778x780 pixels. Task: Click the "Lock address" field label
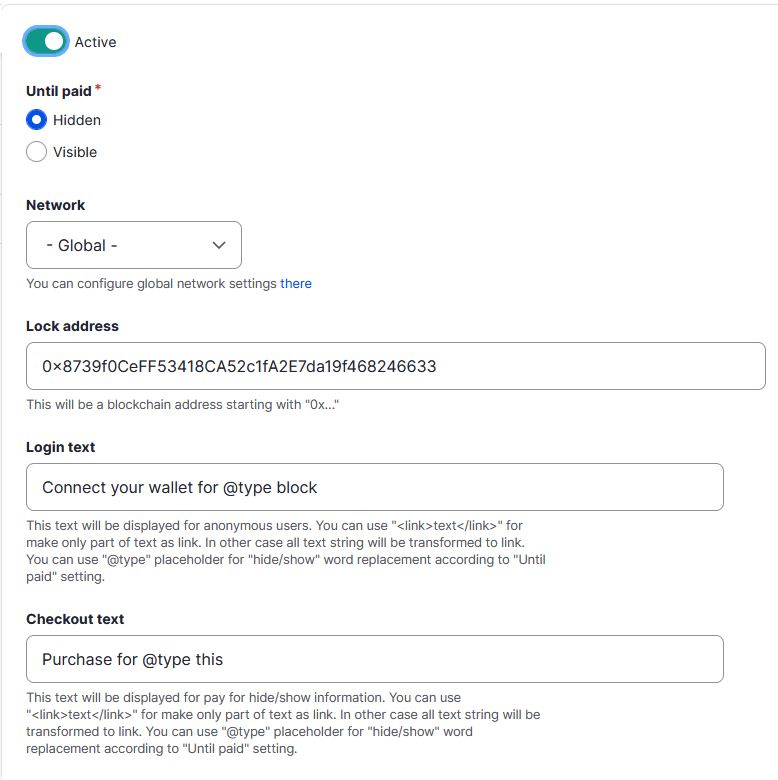click(72, 326)
